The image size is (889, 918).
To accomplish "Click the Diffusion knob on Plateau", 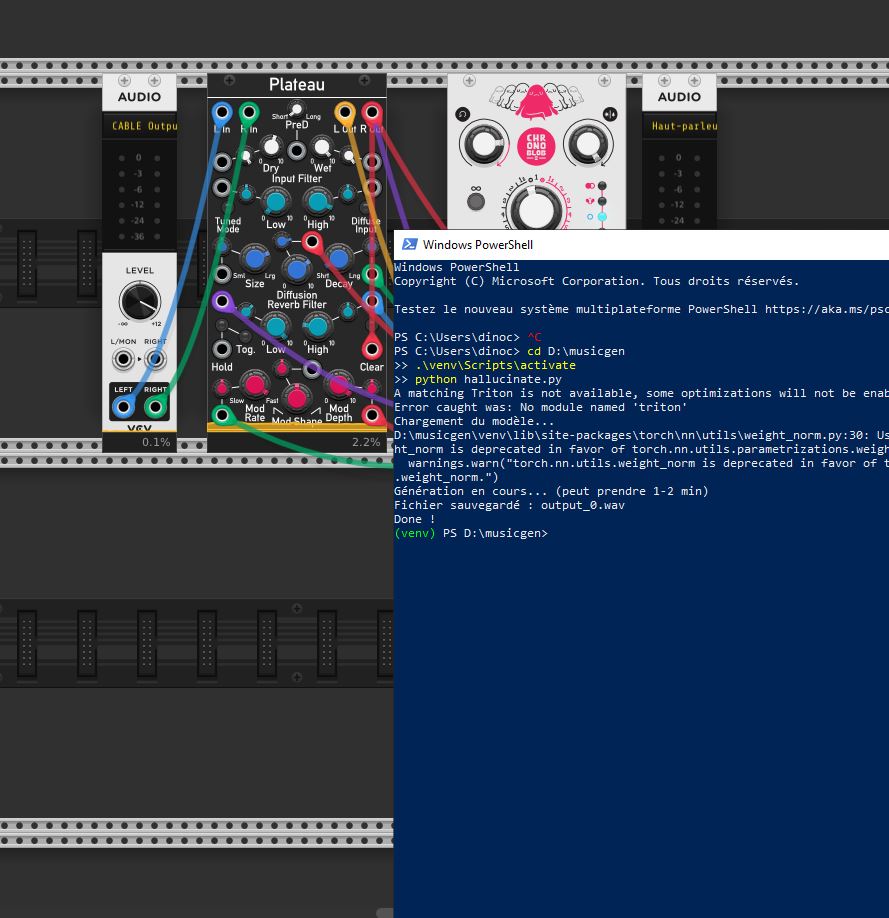I will [x=297, y=269].
